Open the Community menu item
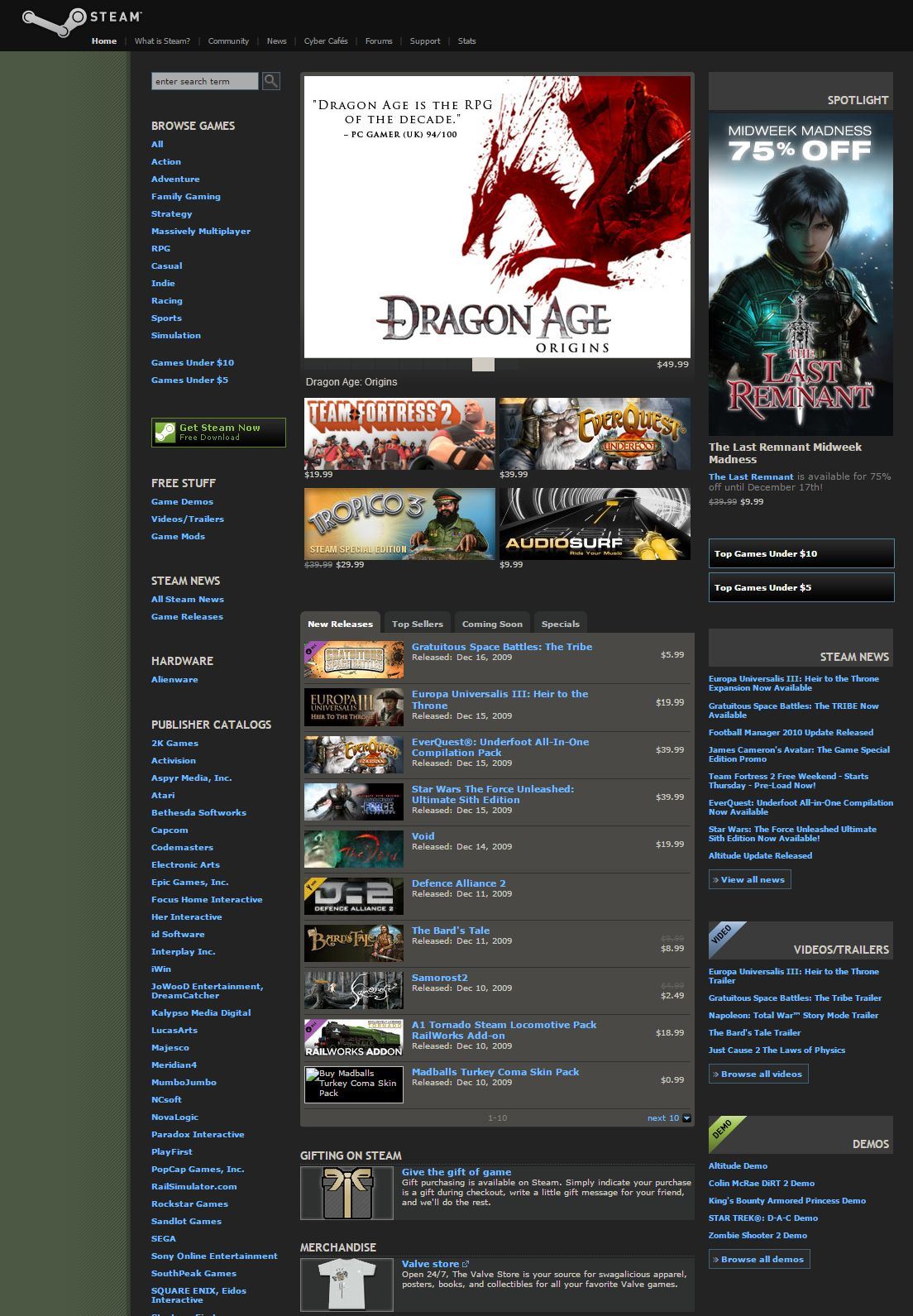913x1316 pixels. point(228,41)
